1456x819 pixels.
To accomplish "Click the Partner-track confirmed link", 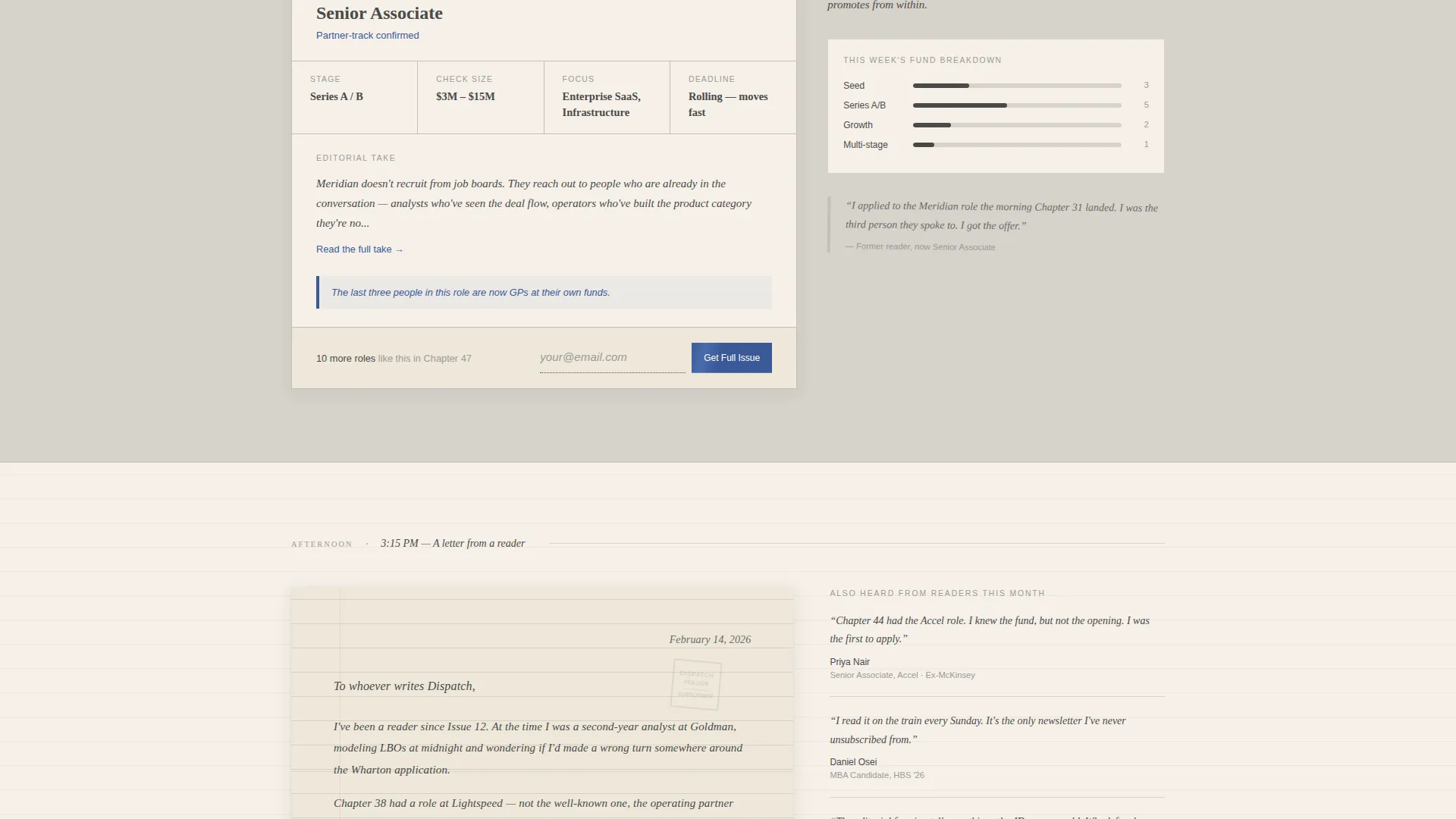I will point(368,36).
